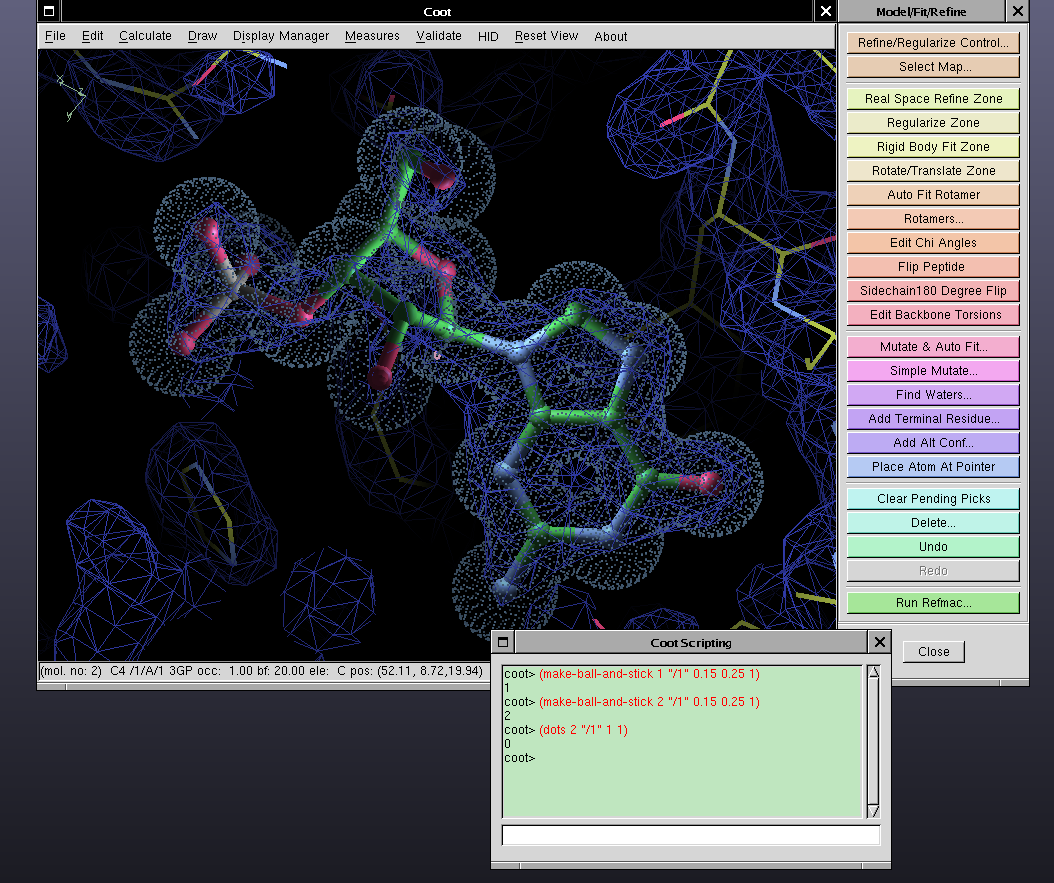Focus the Coot Scripting command input field
This screenshot has width=1054, height=883.
point(690,835)
